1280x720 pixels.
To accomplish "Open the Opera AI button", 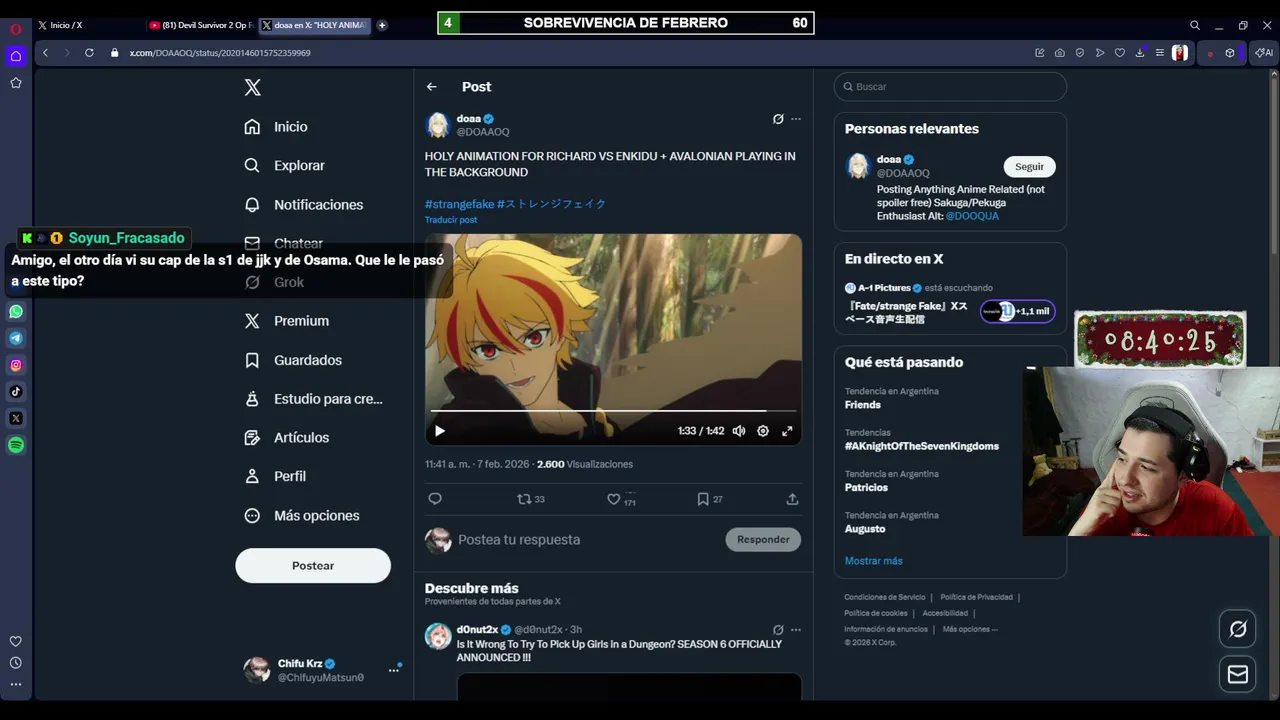I will [1265, 53].
